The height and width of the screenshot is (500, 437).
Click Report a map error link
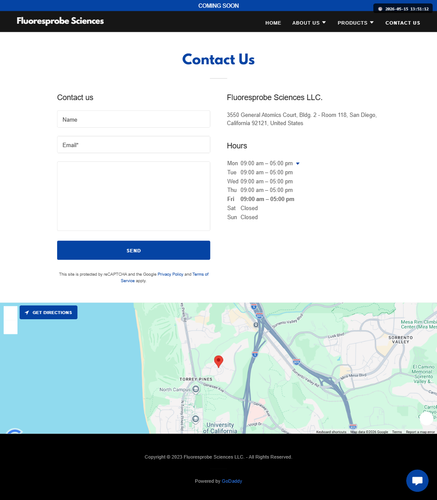point(420,432)
